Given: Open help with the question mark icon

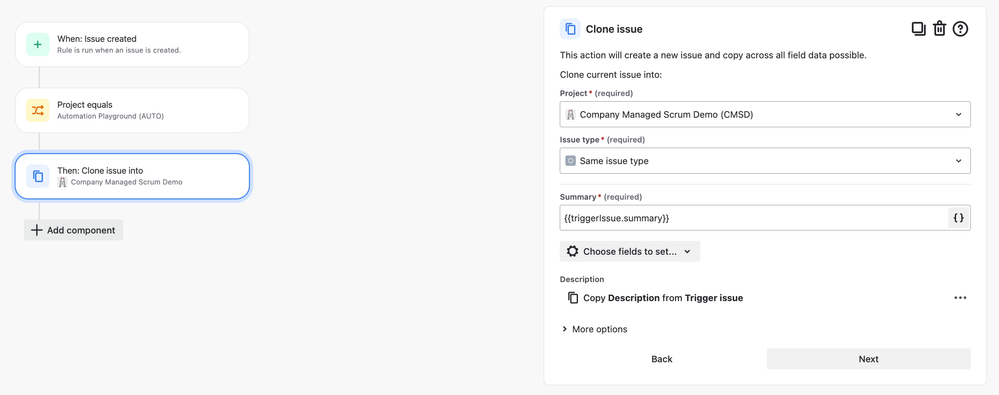Looking at the screenshot, I should tap(960, 29).
